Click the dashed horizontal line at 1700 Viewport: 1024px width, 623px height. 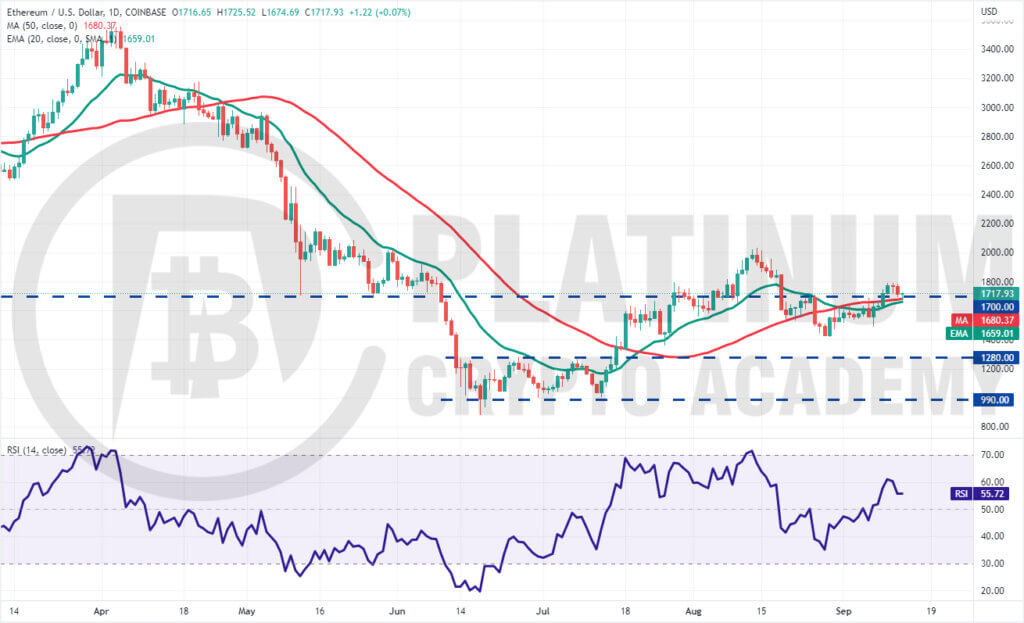(487, 296)
